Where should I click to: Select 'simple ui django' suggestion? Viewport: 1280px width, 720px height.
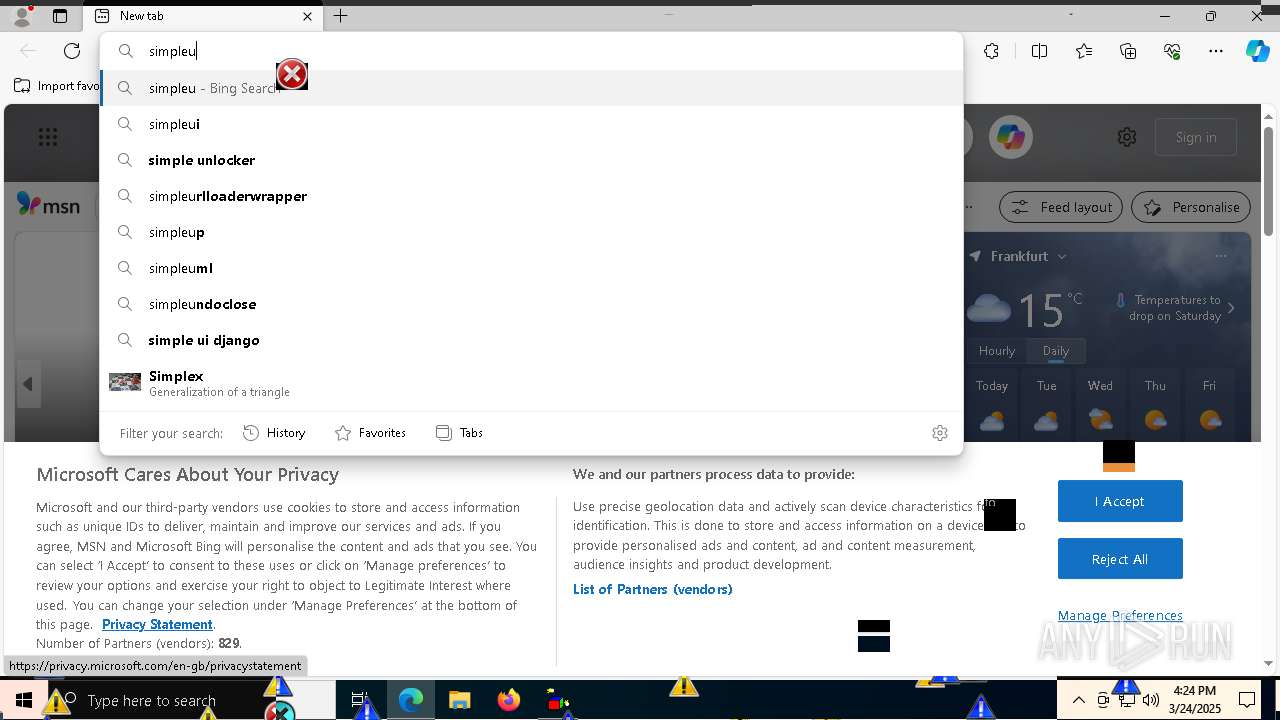point(531,340)
